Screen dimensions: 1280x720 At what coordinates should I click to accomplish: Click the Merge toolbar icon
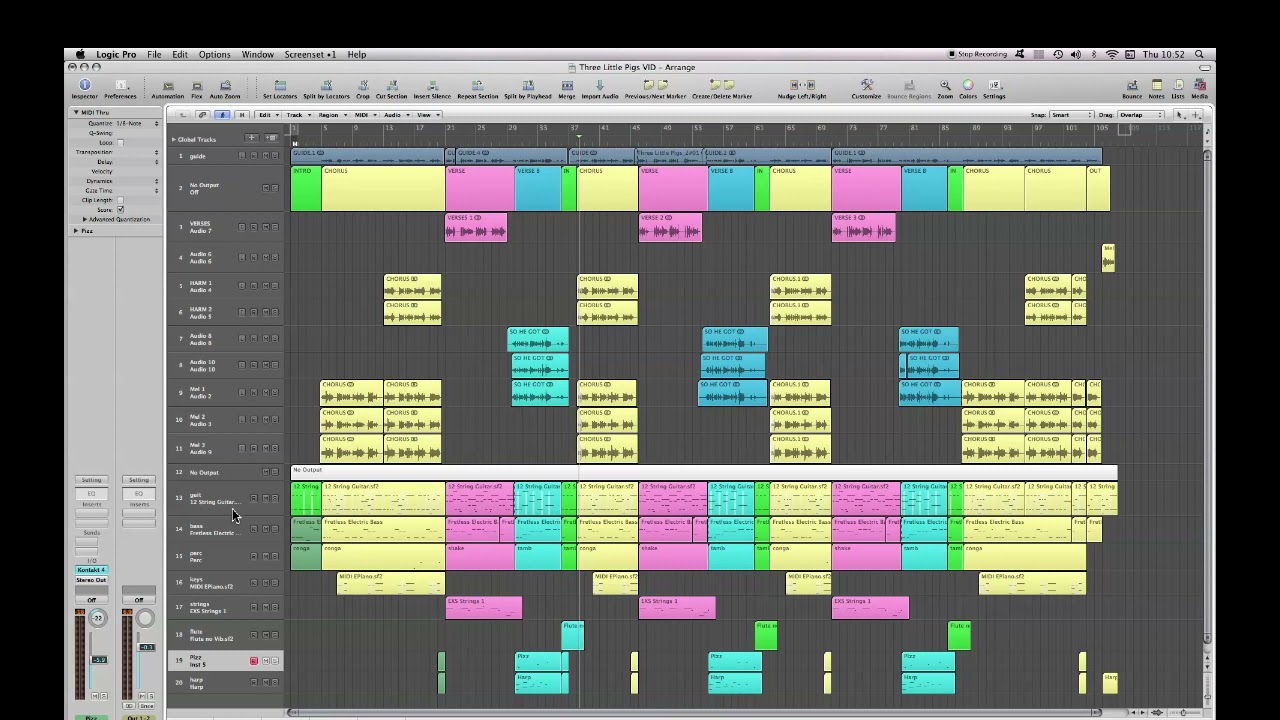567,86
